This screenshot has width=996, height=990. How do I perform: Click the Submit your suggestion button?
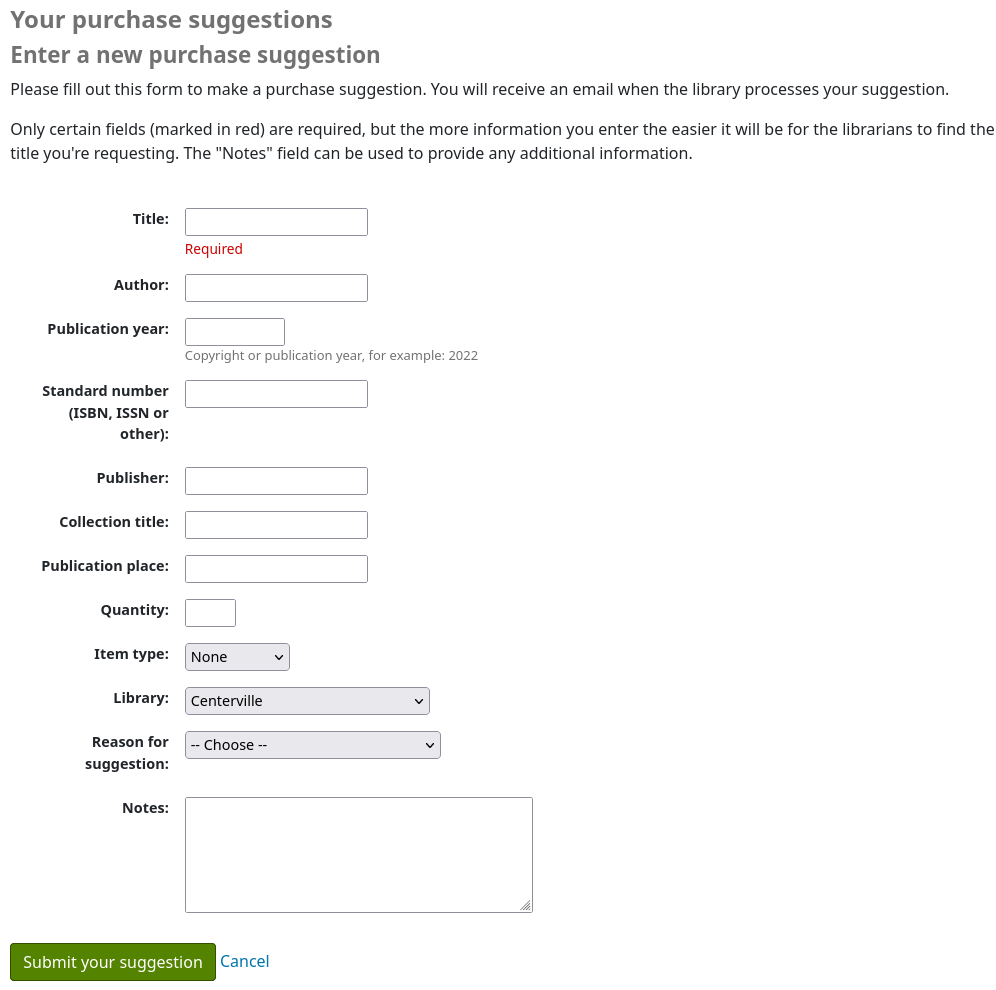112,961
